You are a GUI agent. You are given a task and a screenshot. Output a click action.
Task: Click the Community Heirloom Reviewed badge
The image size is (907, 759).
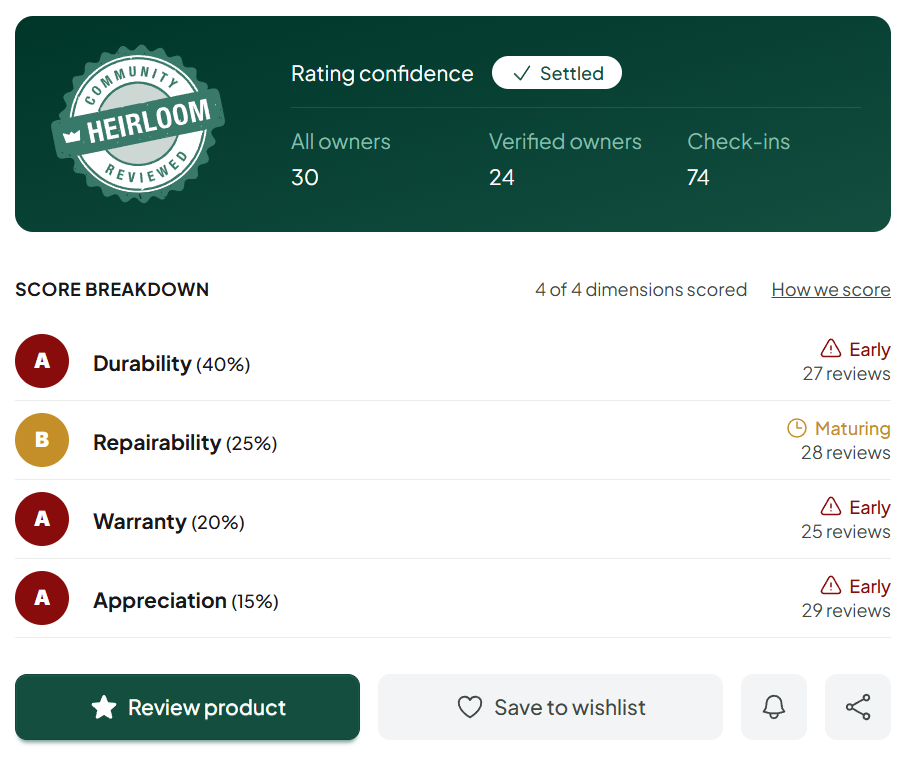click(138, 124)
